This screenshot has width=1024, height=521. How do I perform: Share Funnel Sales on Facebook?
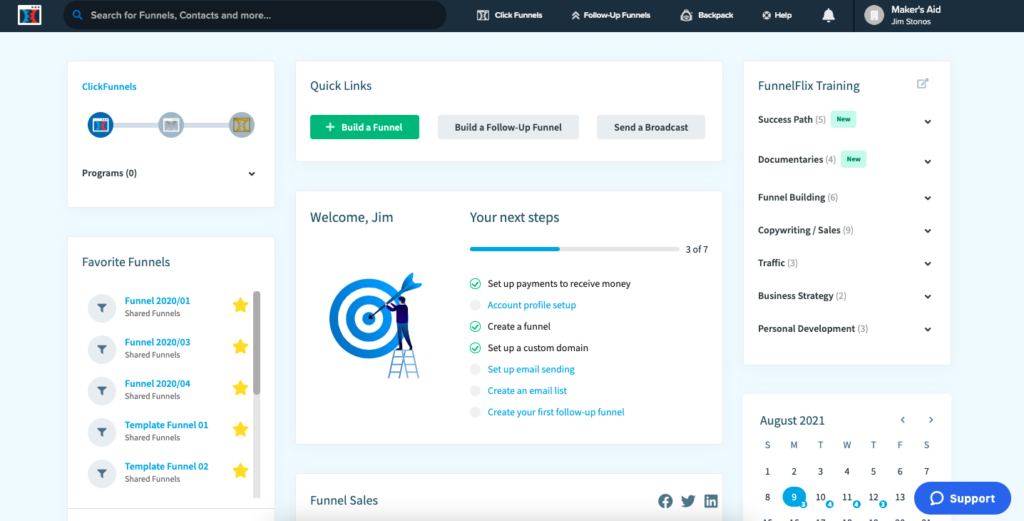click(665, 501)
